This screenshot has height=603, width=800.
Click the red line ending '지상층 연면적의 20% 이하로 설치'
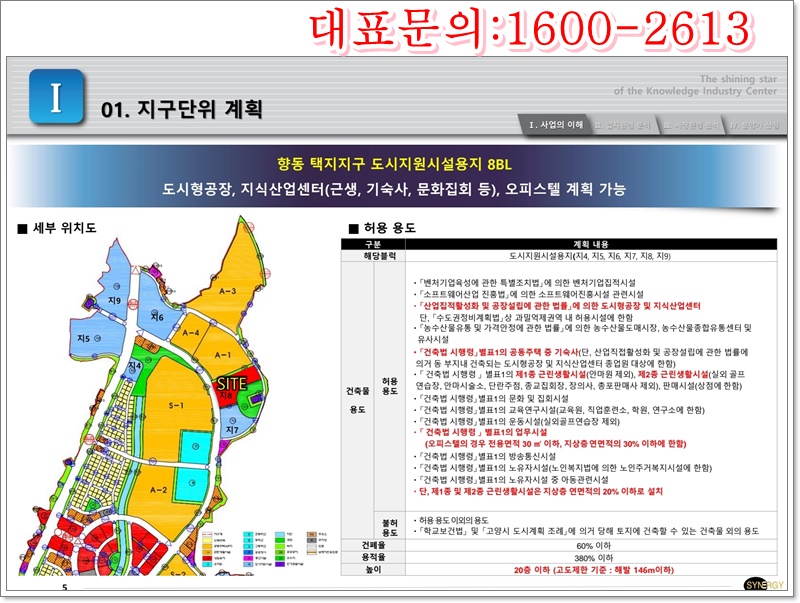(538, 491)
